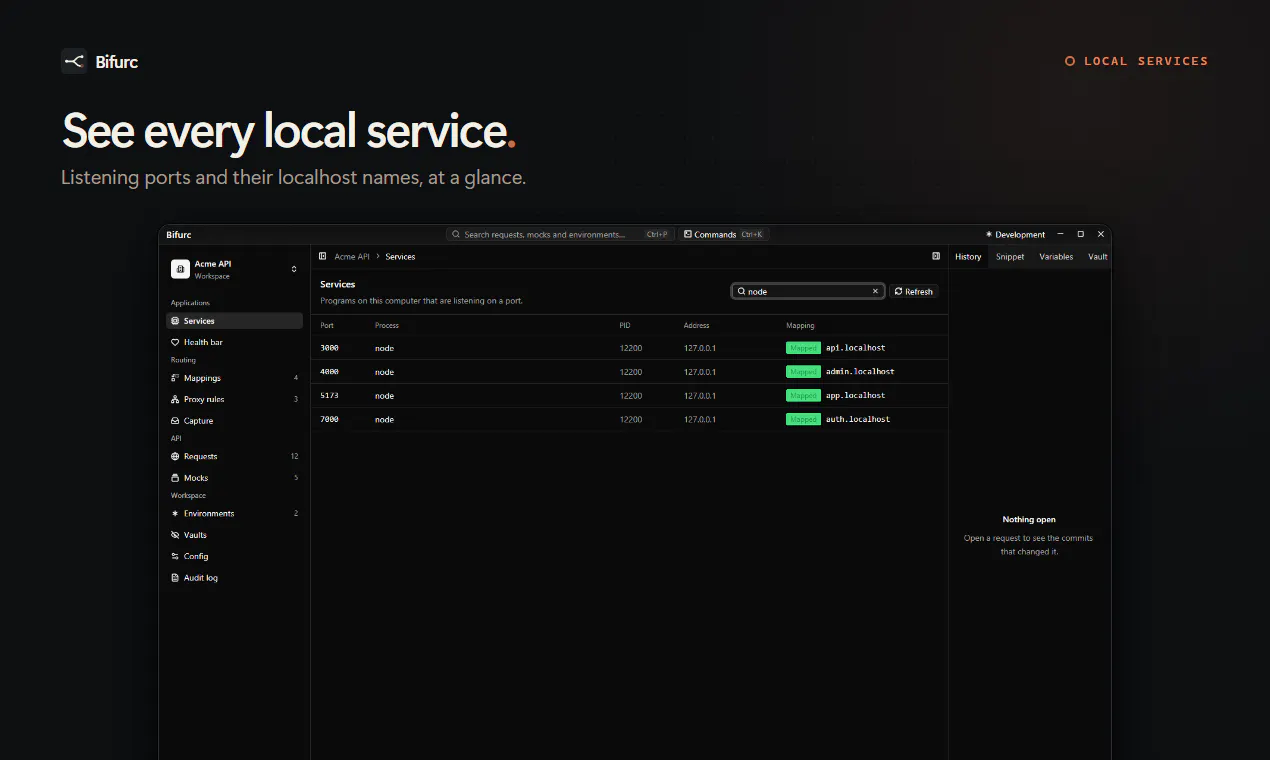Viewport: 1270px width, 760px height.
Task: Click the Port column header
Action: point(327,325)
